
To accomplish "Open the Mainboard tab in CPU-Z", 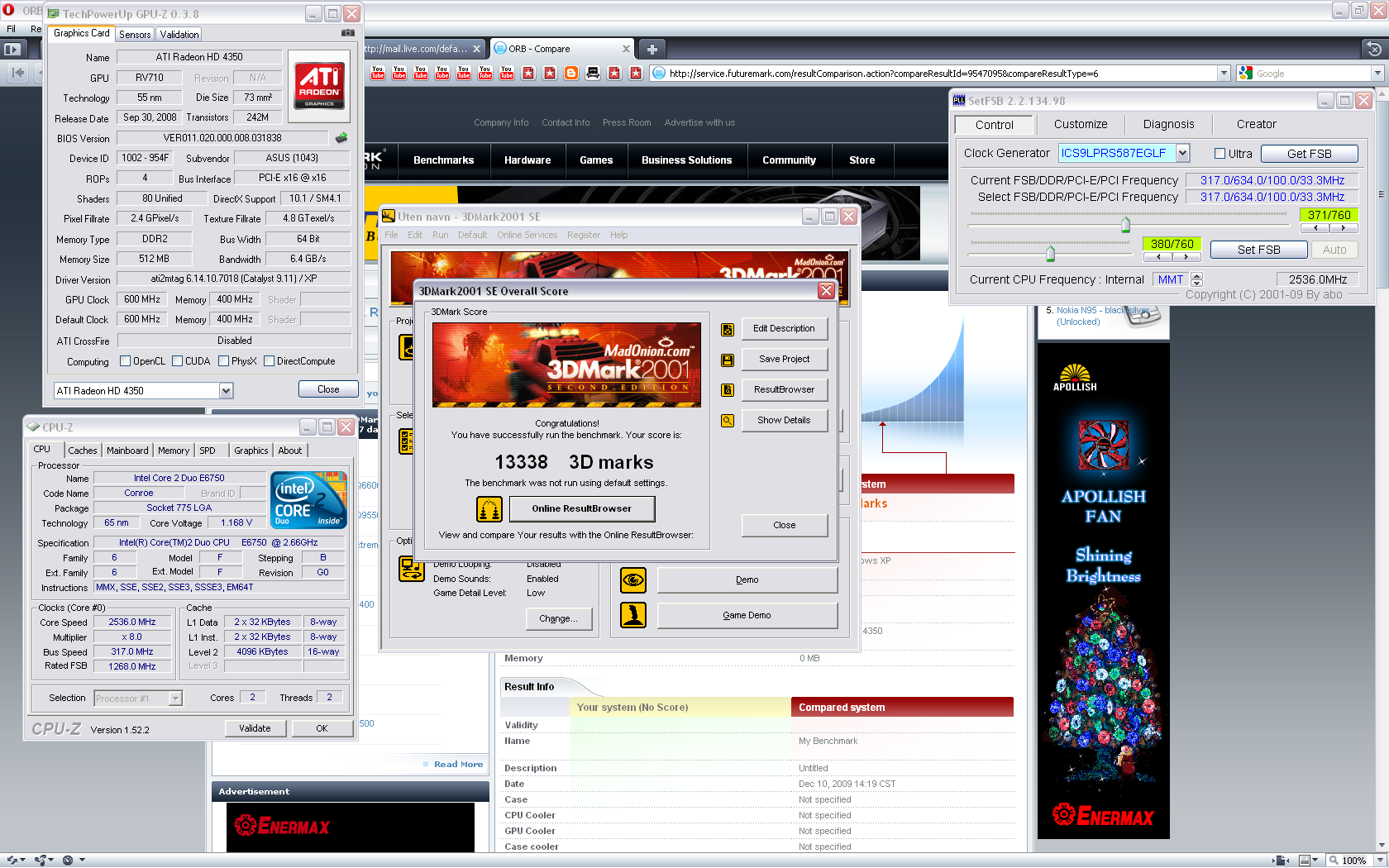I will (x=127, y=451).
